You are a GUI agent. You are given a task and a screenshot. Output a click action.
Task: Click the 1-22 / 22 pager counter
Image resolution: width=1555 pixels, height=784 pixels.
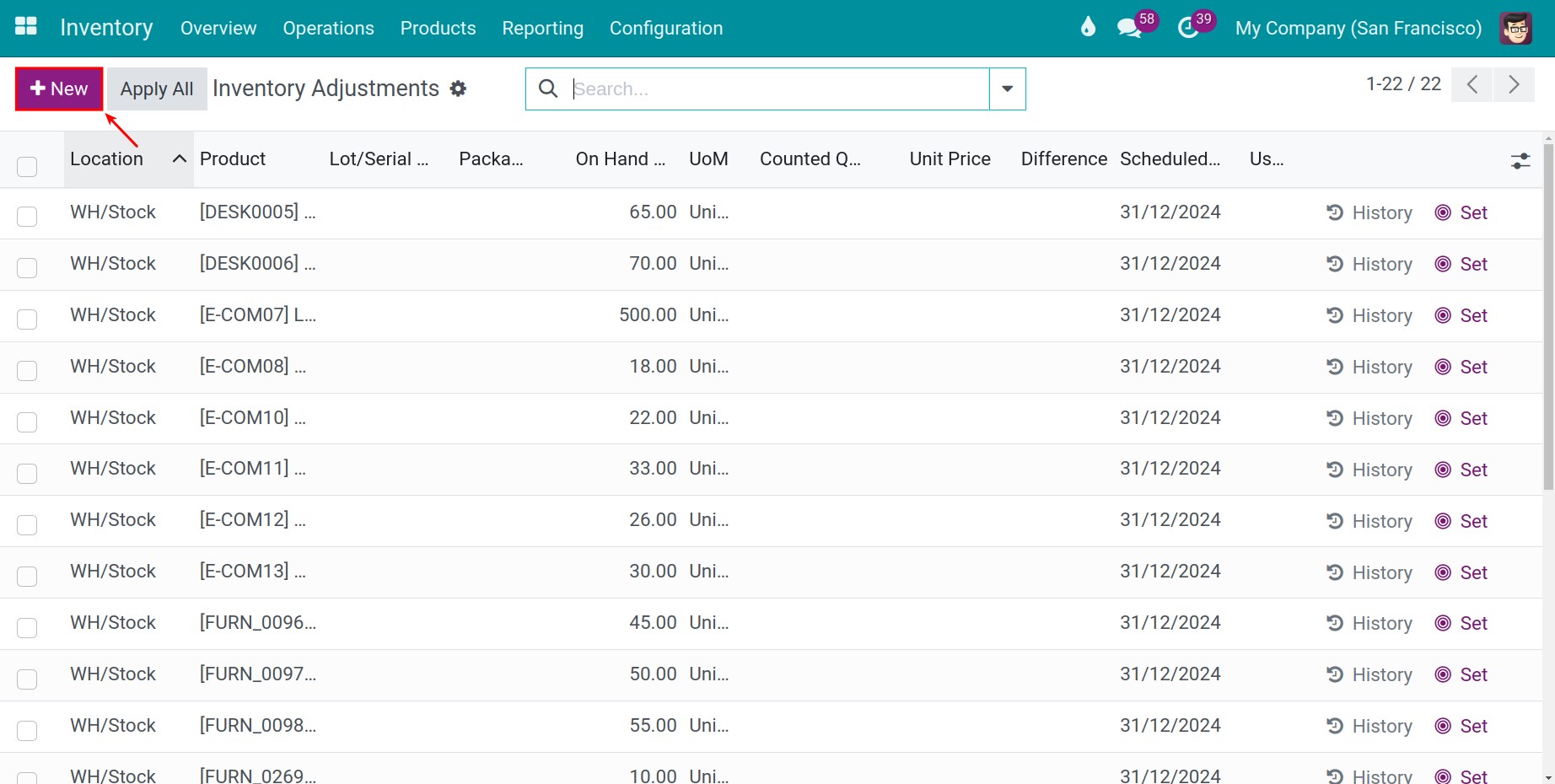1403,84
